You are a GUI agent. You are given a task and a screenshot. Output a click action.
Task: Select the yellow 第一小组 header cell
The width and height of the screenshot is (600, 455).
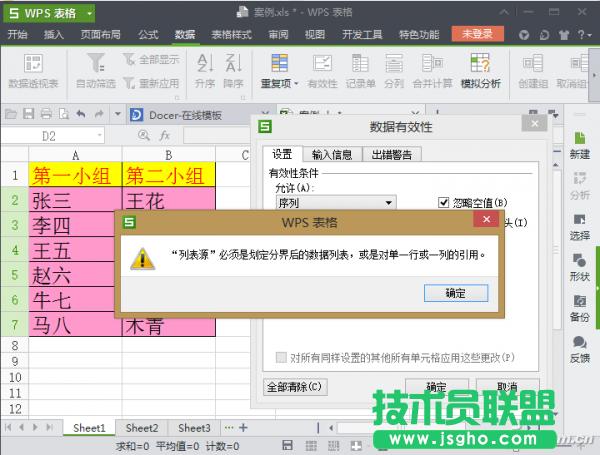point(76,176)
